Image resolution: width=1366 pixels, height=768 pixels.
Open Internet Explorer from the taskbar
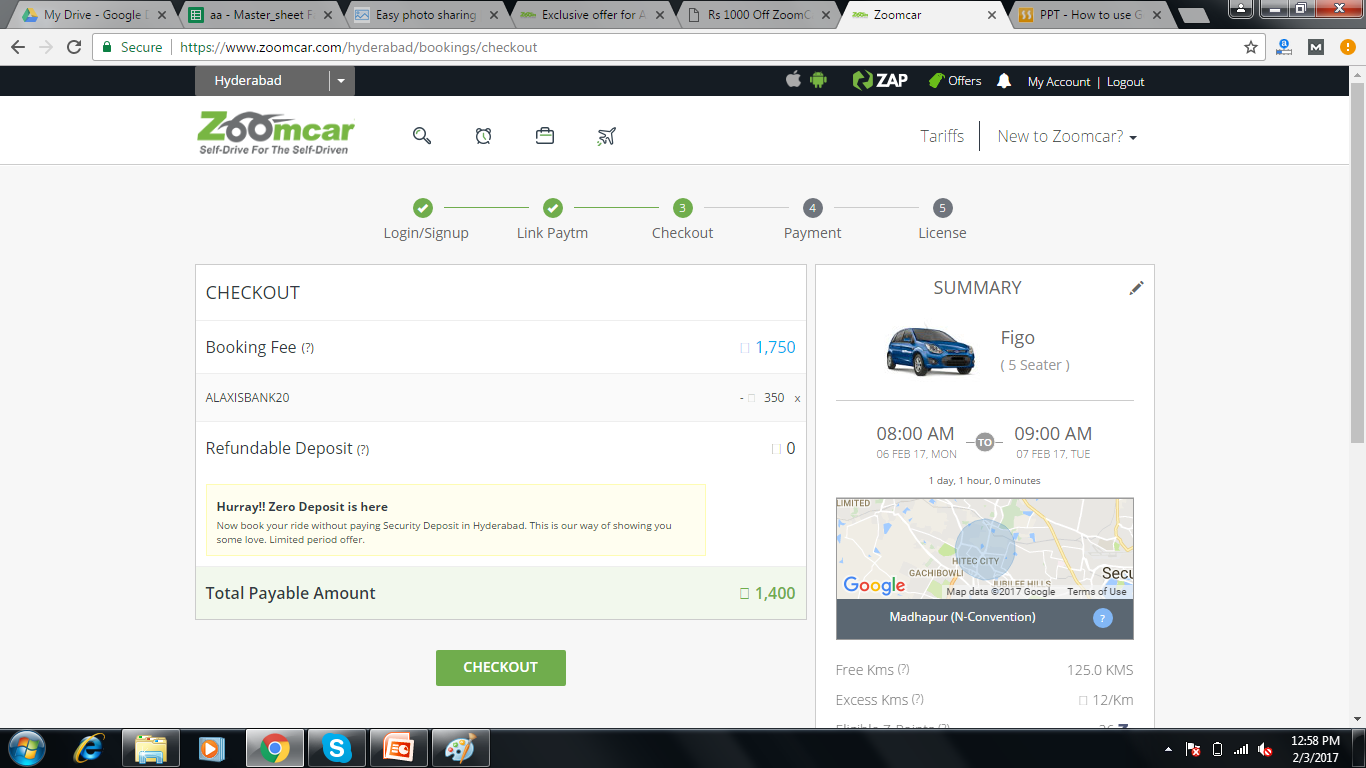90,748
